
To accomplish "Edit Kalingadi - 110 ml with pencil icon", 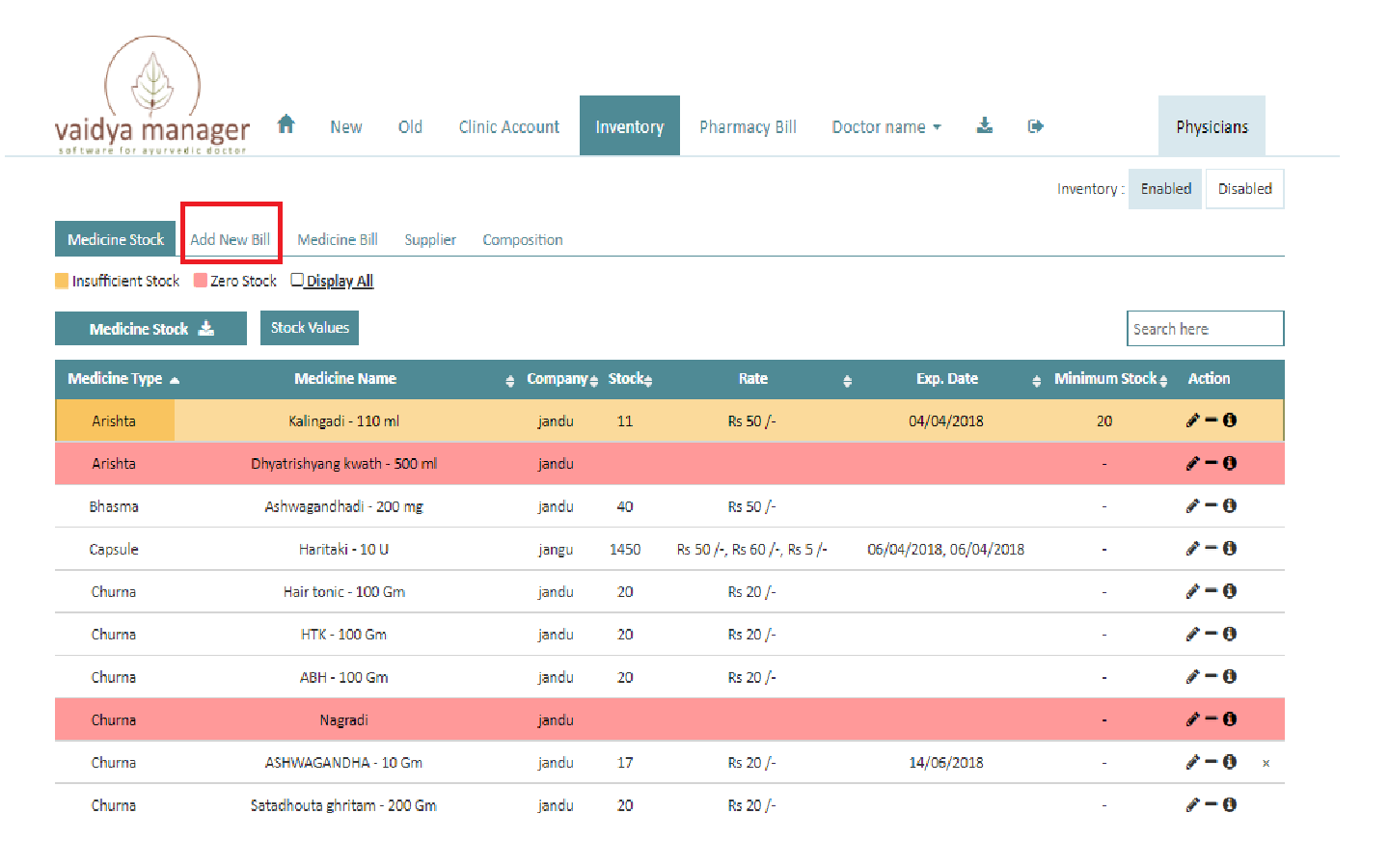I will point(1192,420).
